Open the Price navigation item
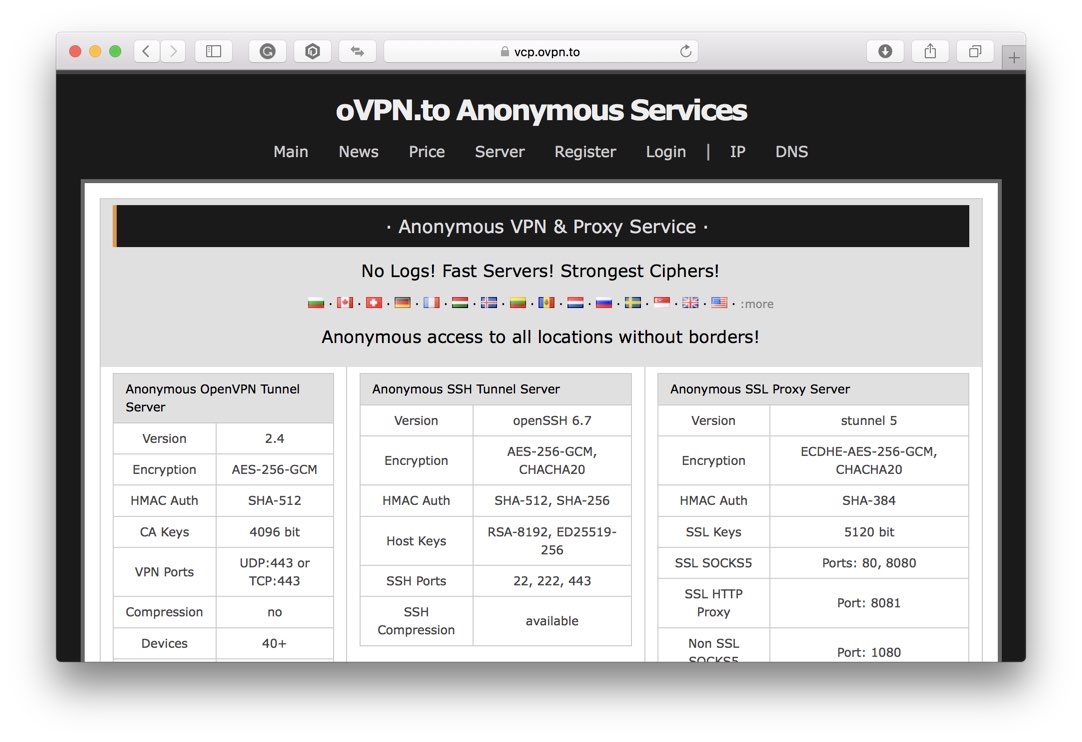Image resolution: width=1082 pixels, height=742 pixels. coord(426,152)
